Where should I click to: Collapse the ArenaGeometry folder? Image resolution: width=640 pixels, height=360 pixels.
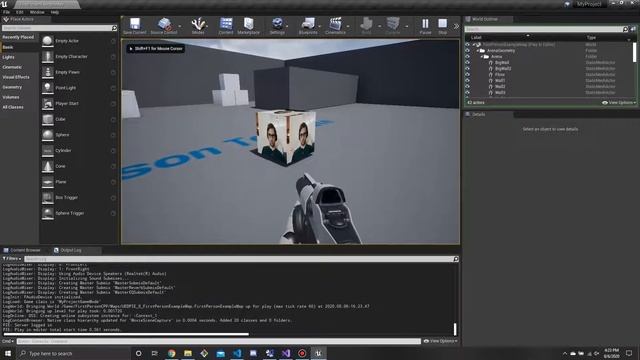478,51
